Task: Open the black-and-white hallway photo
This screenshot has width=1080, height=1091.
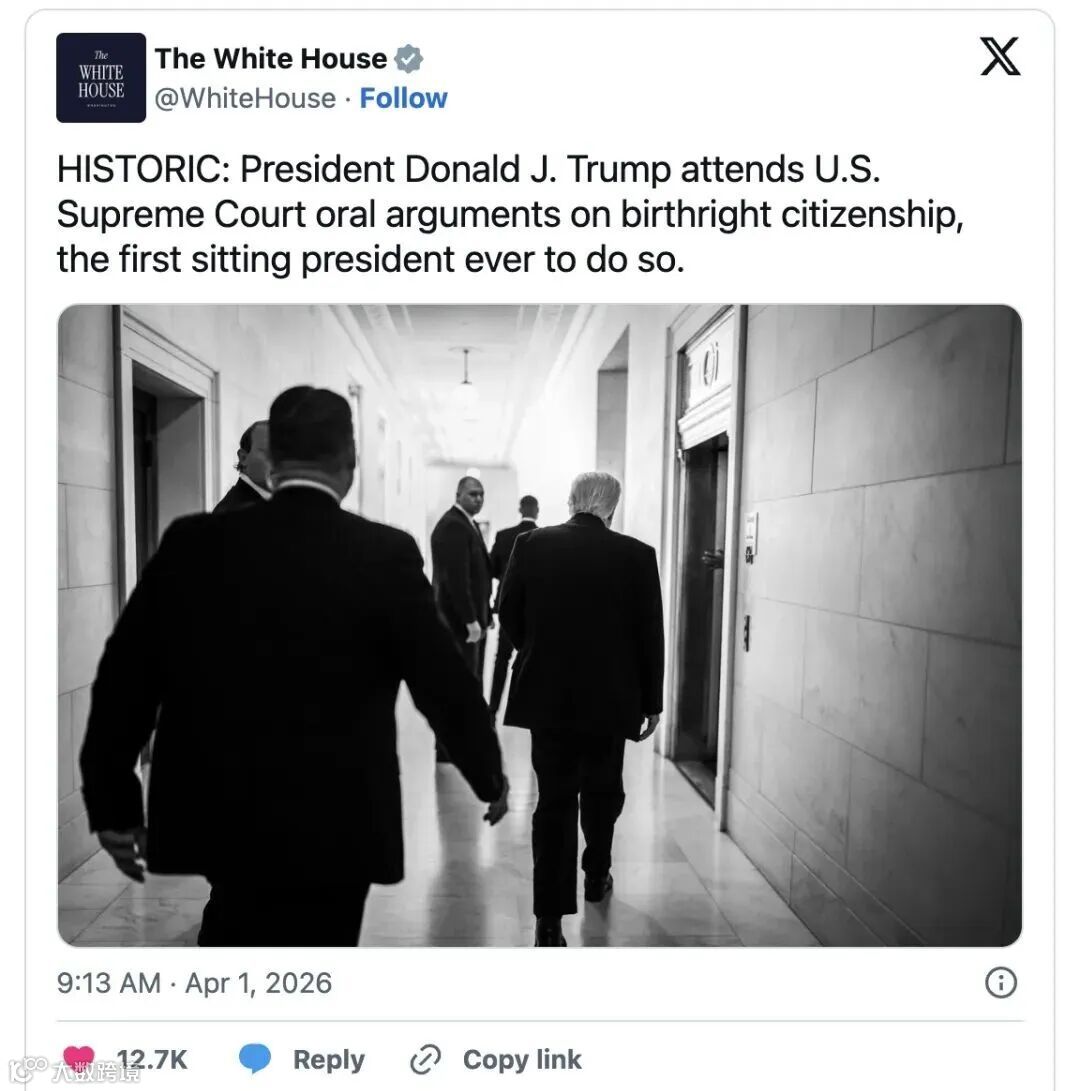Action: (x=539, y=626)
